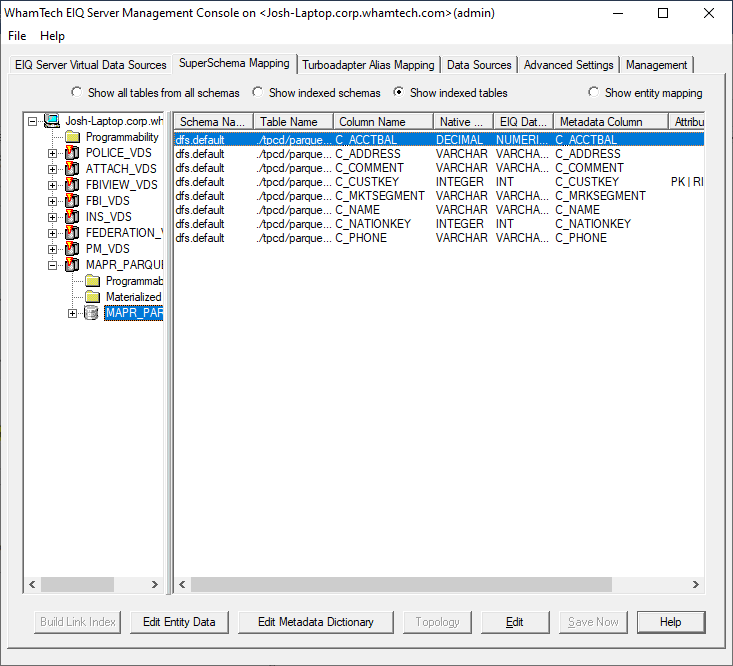The image size is (733, 666).
Task: Click left arrow of tree pane scrollbar
Action: (x=32, y=584)
